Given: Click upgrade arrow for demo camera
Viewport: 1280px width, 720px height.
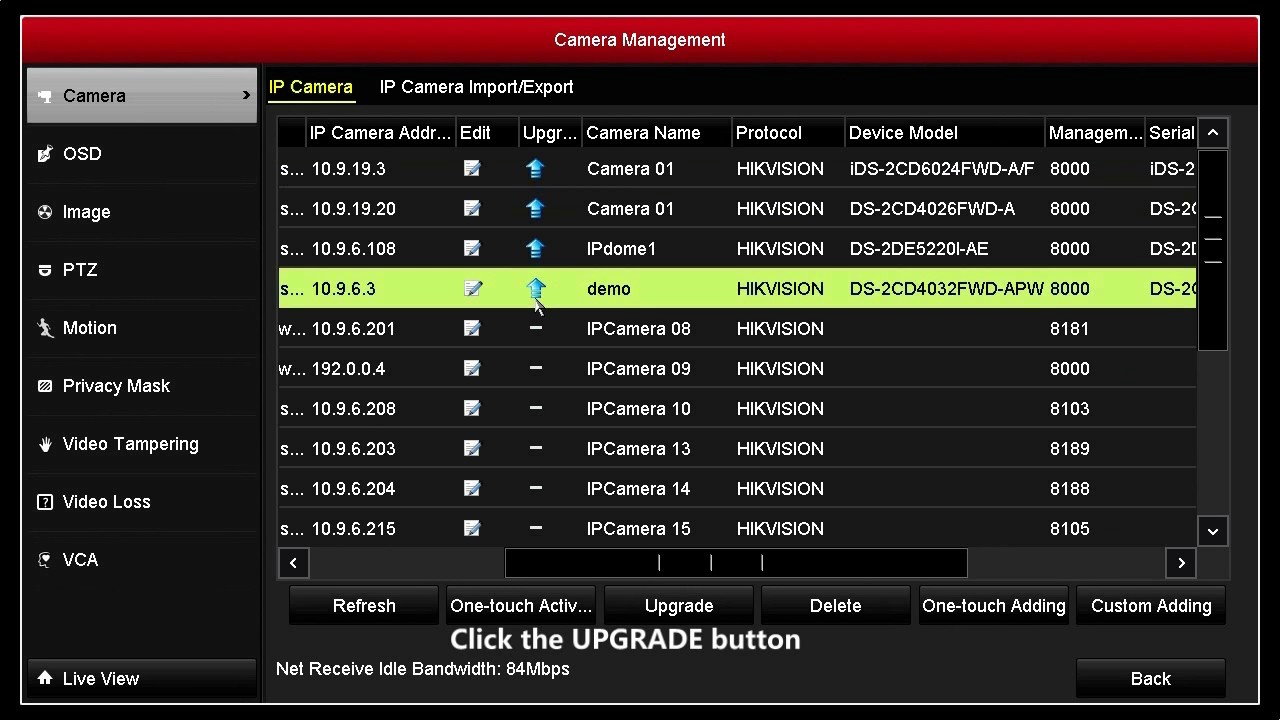Looking at the screenshot, I should 535,289.
